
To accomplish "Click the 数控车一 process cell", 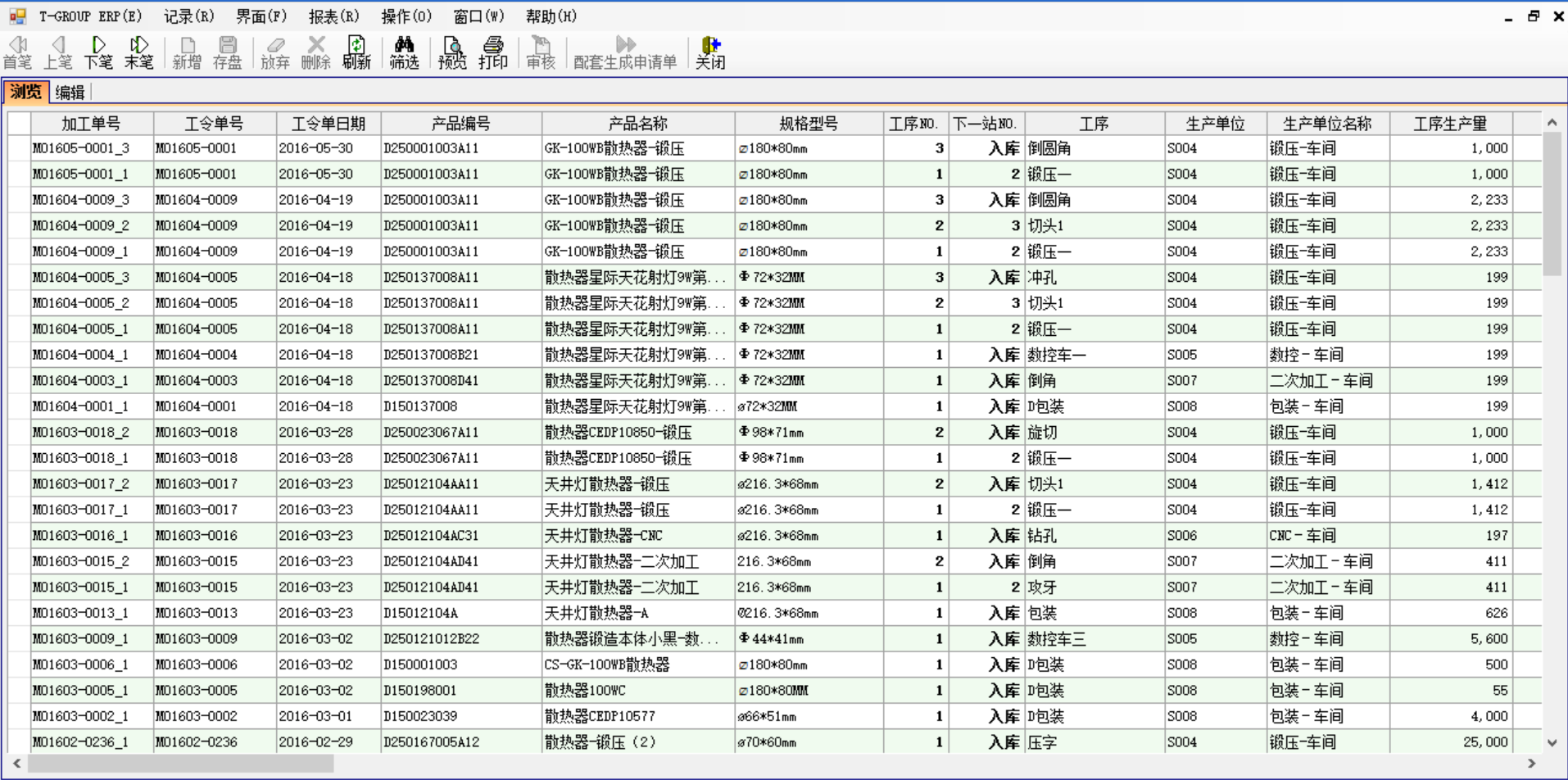I will coord(1095,355).
